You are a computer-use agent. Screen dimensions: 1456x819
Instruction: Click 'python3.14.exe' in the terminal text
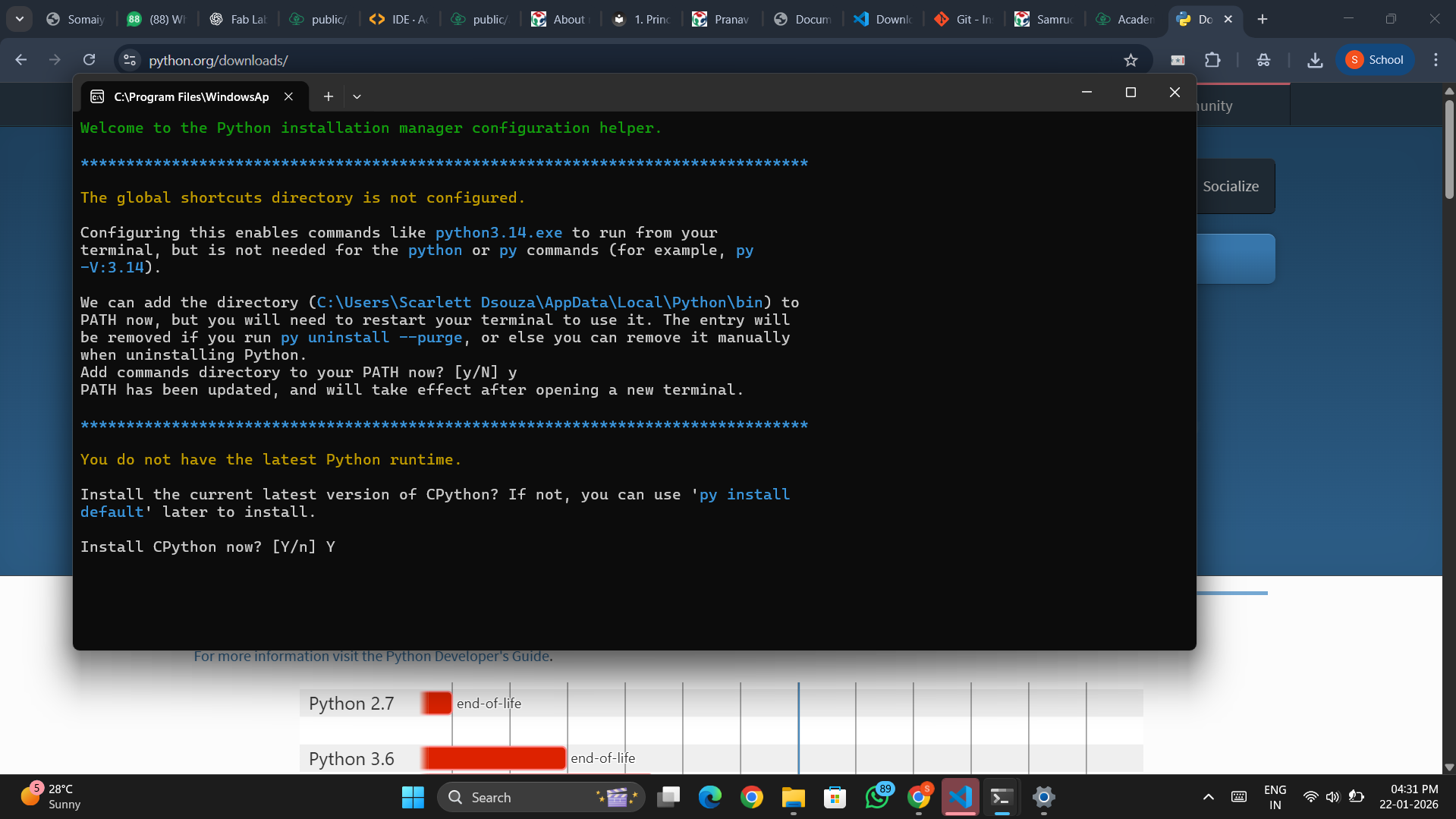(498, 232)
